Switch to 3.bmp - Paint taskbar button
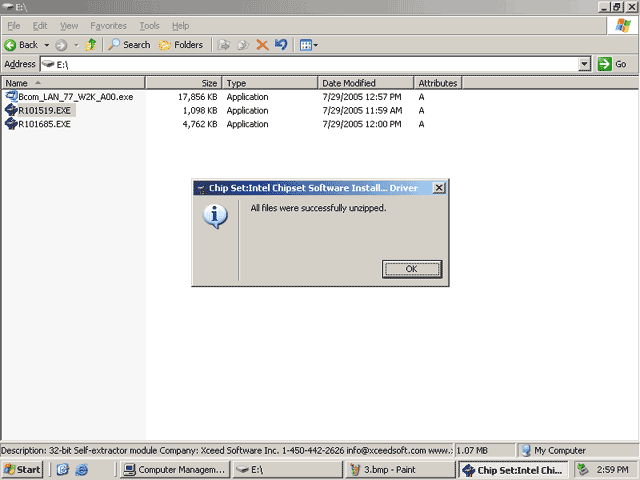640x480 pixels. [x=400, y=470]
